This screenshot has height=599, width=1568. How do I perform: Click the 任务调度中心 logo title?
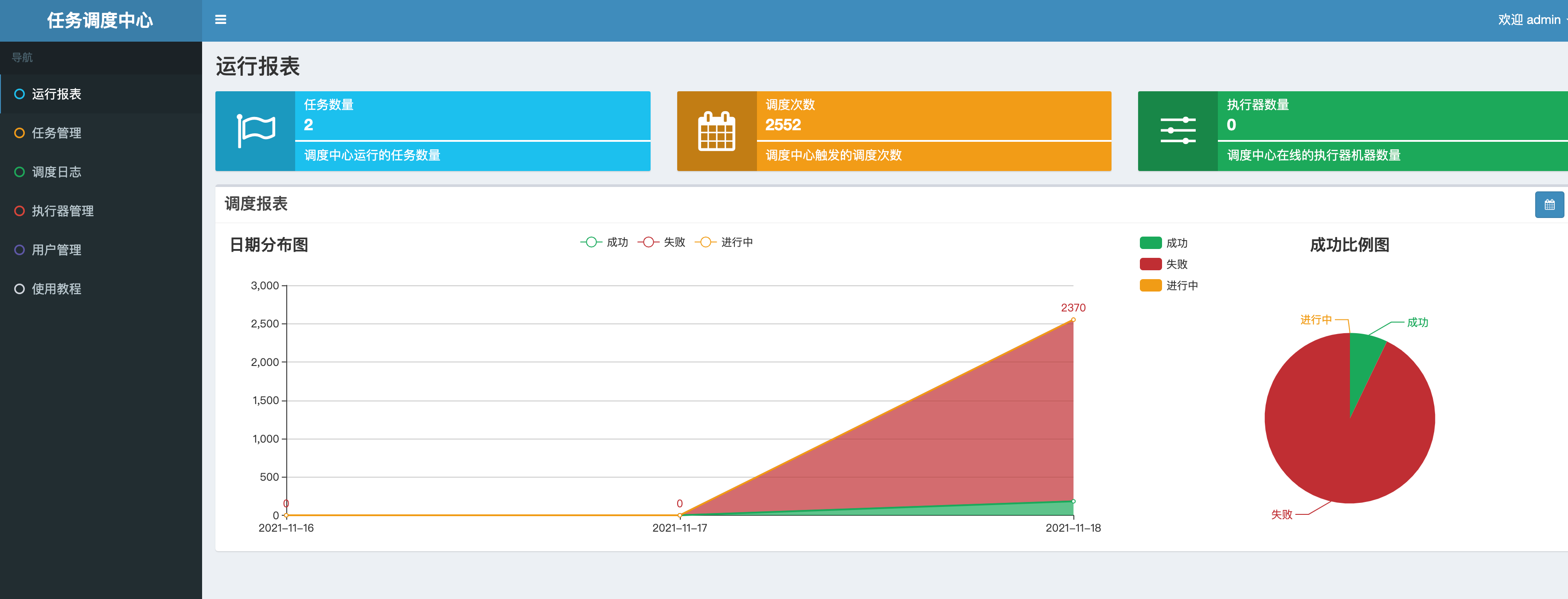(x=101, y=20)
